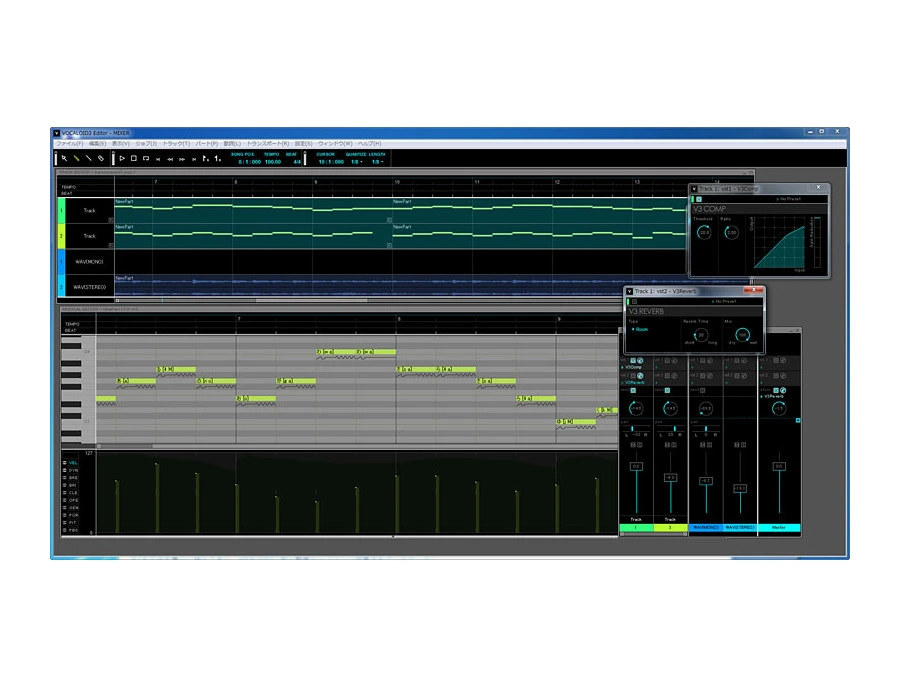Jump to song start
The height and width of the screenshot is (687, 900).
click(158, 159)
